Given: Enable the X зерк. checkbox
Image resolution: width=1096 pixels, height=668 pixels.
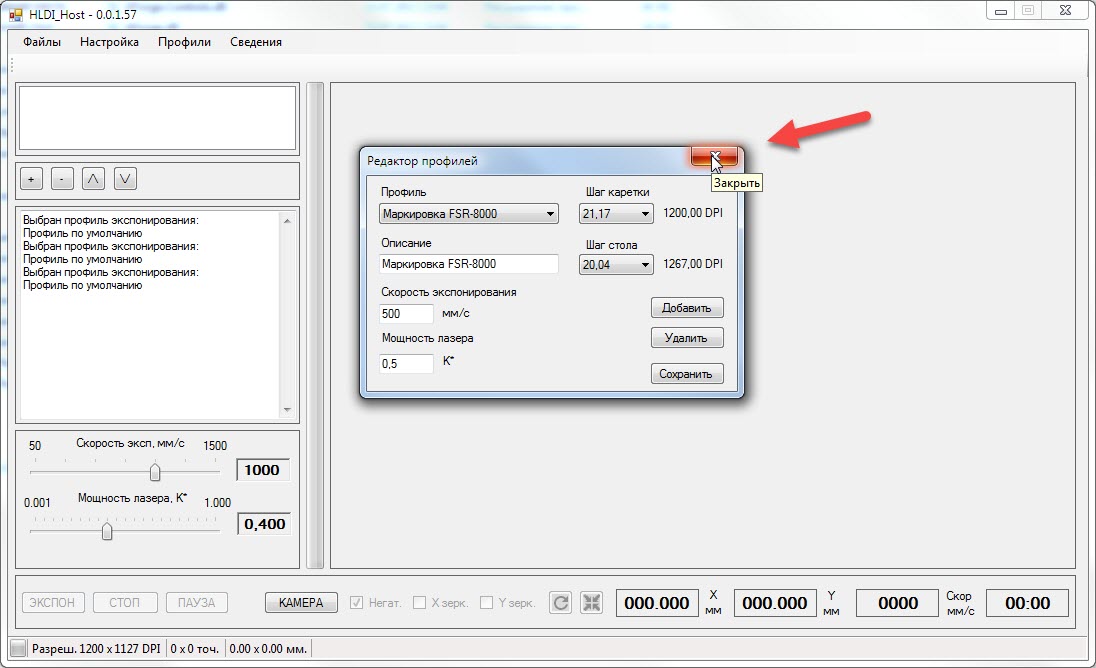Looking at the screenshot, I should click(419, 602).
